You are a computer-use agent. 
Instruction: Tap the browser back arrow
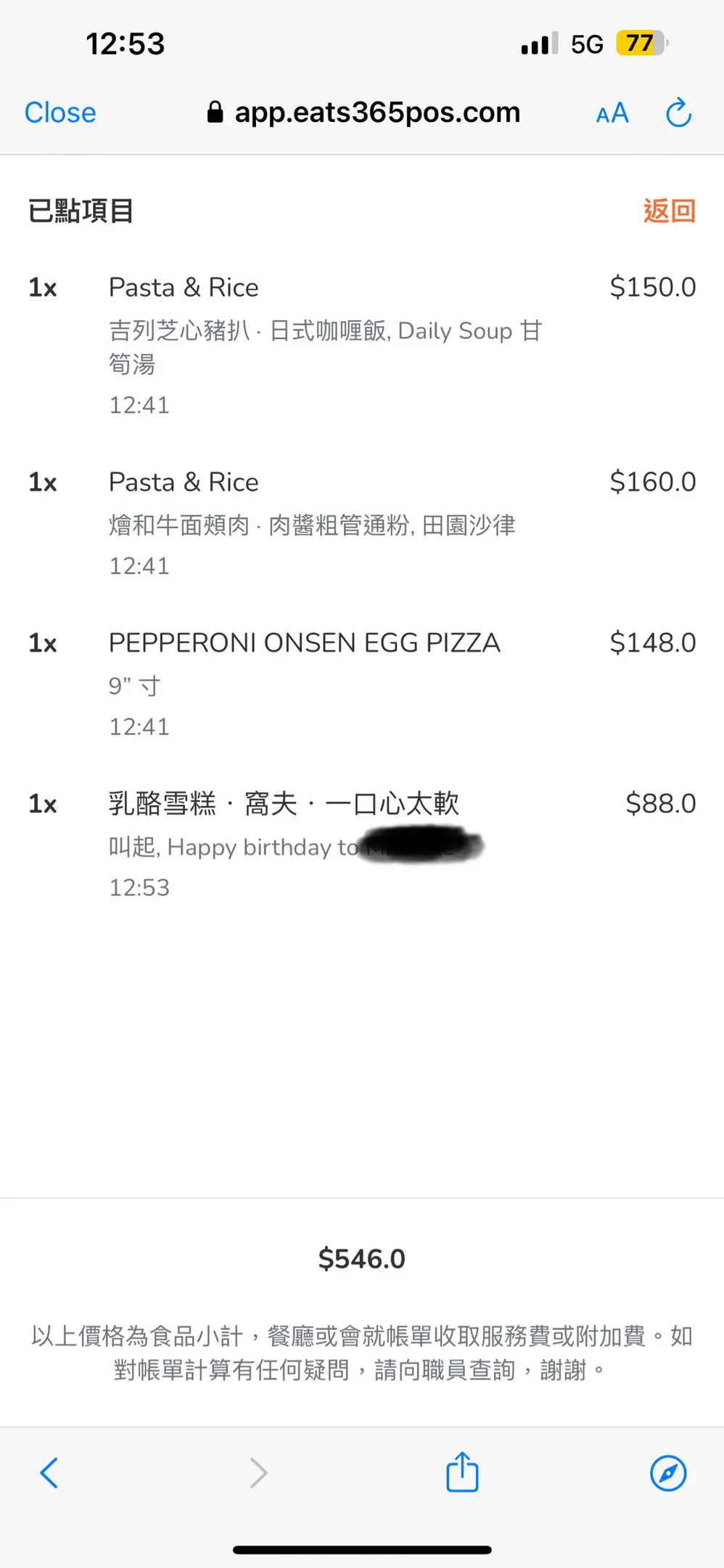(49, 1473)
